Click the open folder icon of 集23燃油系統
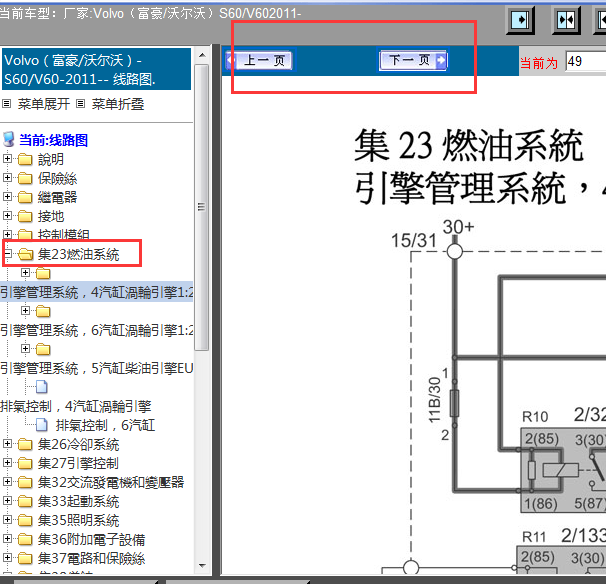Viewport: 606px width, 584px height. [26, 254]
